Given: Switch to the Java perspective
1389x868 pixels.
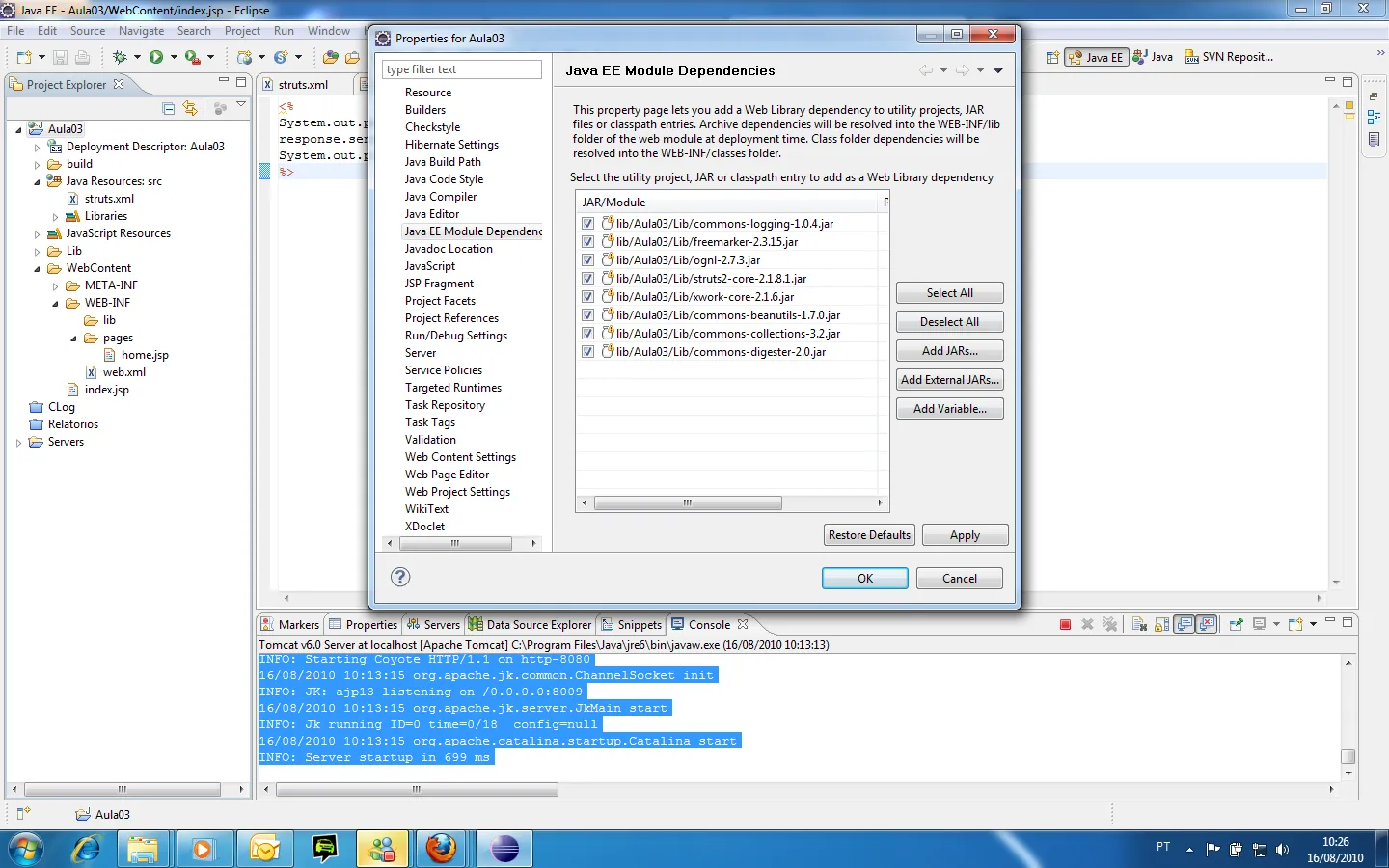Looking at the screenshot, I should pyautogui.click(x=1153, y=57).
